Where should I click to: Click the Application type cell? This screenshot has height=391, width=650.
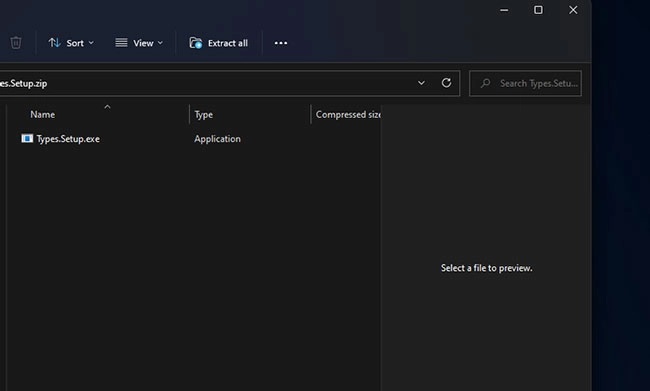click(217, 139)
